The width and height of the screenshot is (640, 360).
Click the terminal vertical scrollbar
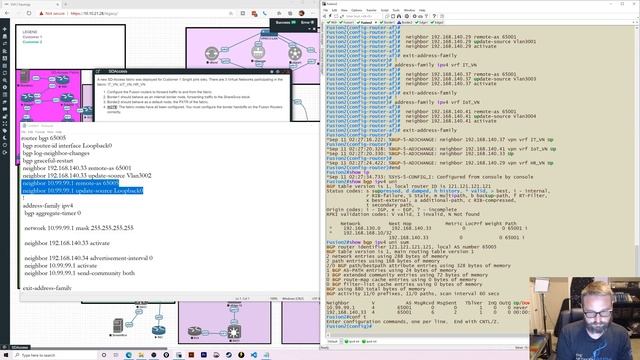tap(637, 180)
